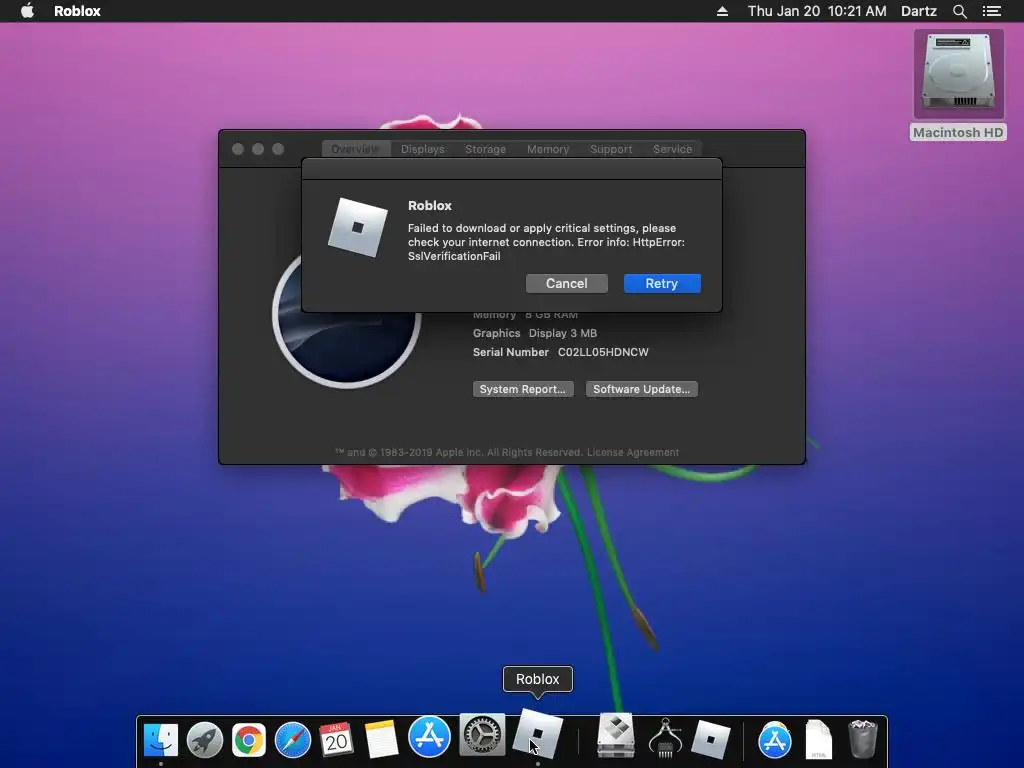Cancel the Roblox error dialog
The height and width of the screenshot is (768, 1024).
click(567, 283)
